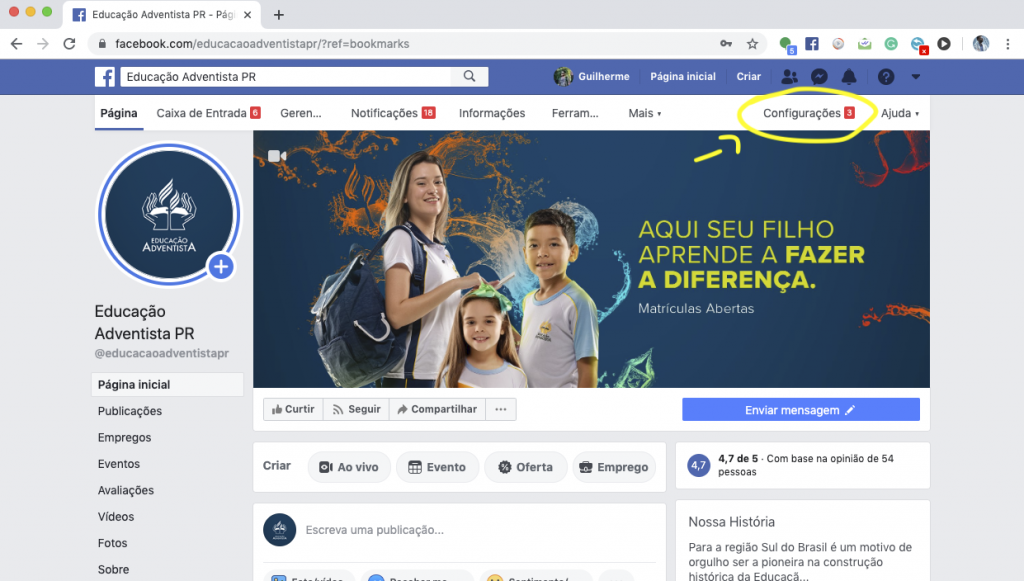Click the 4,7 rating badge

click(698, 465)
